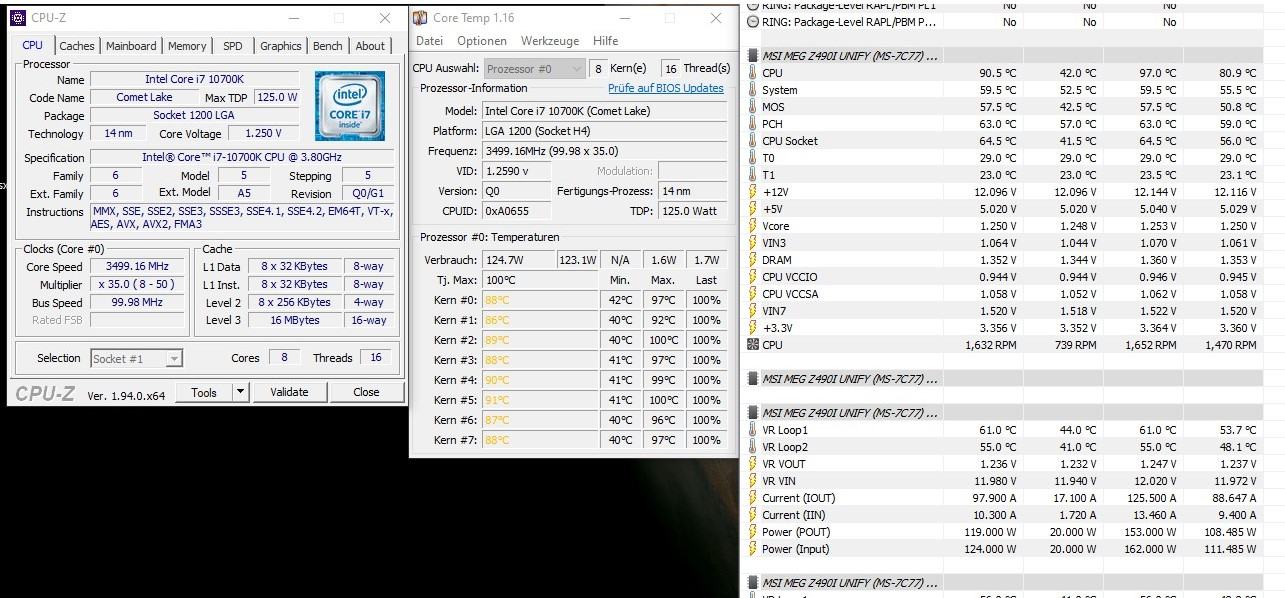Click the Core Voltage value 1.250 V
The width and height of the screenshot is (1285, 598).
[263, 133]
